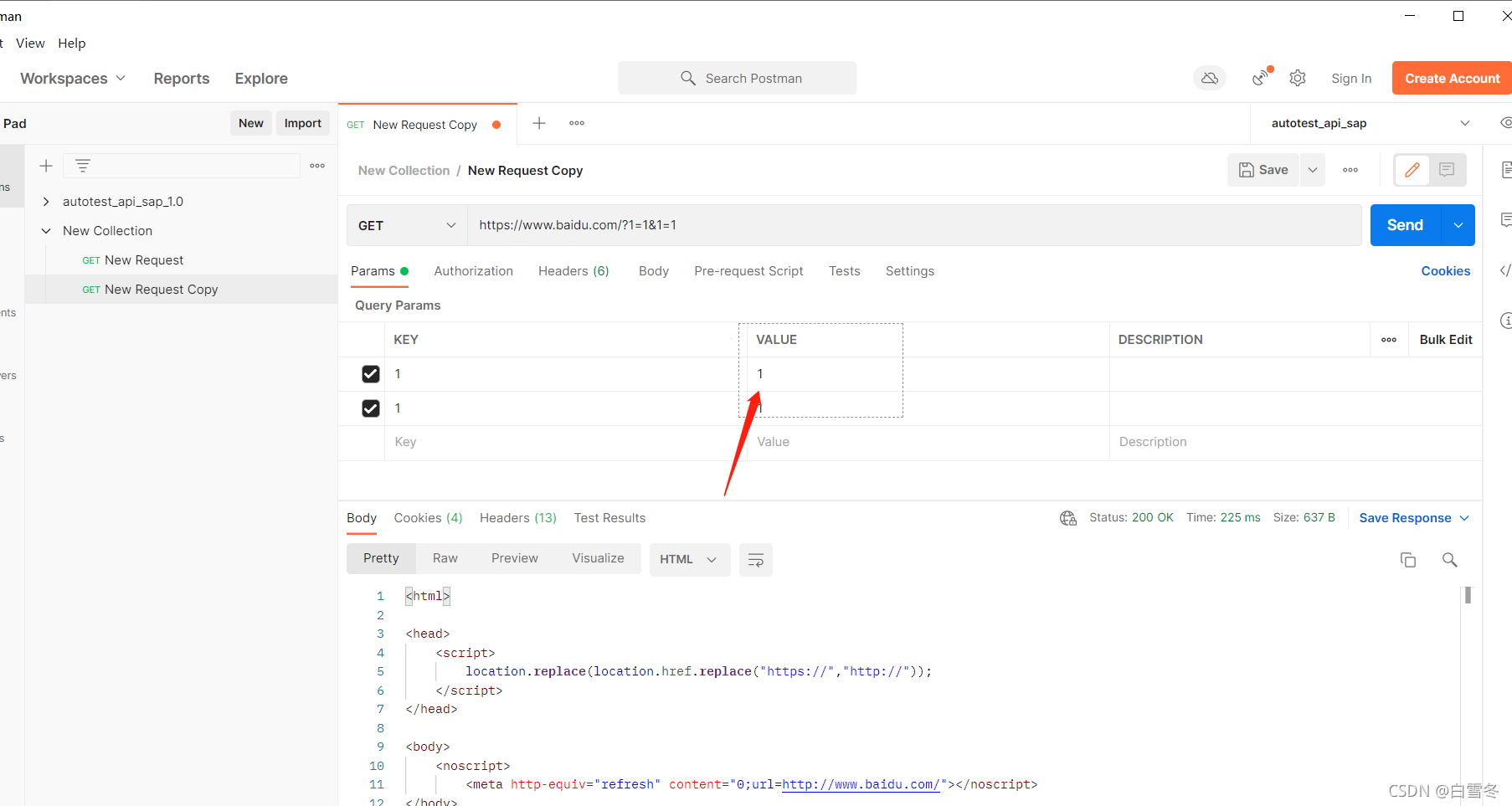
Task: Click the Sign In link
Action: (1351, 79)
